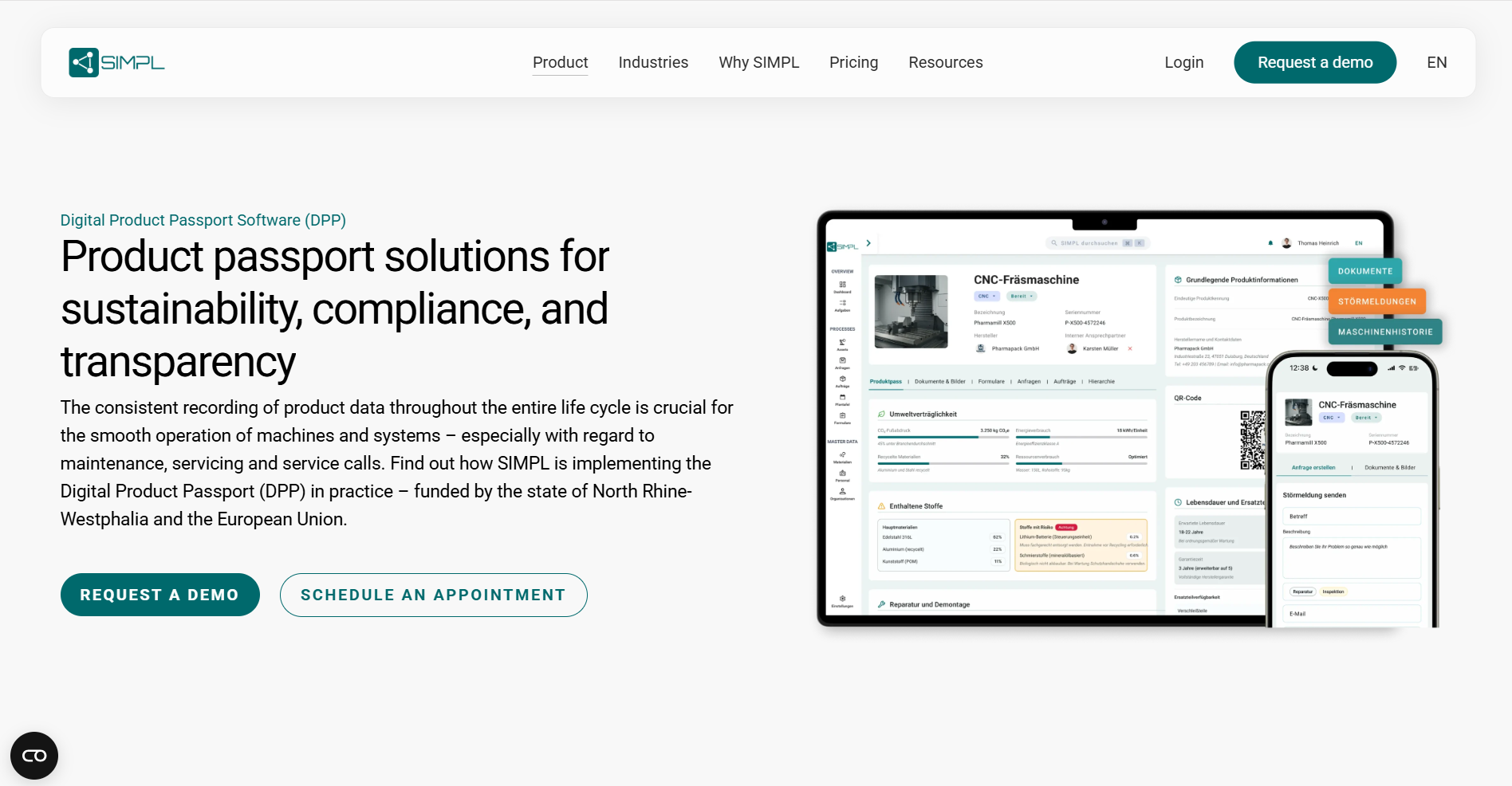Open the EN language selector
Image resolution: width=1512 pixels, height=786 pixels.
(1436, 62)
